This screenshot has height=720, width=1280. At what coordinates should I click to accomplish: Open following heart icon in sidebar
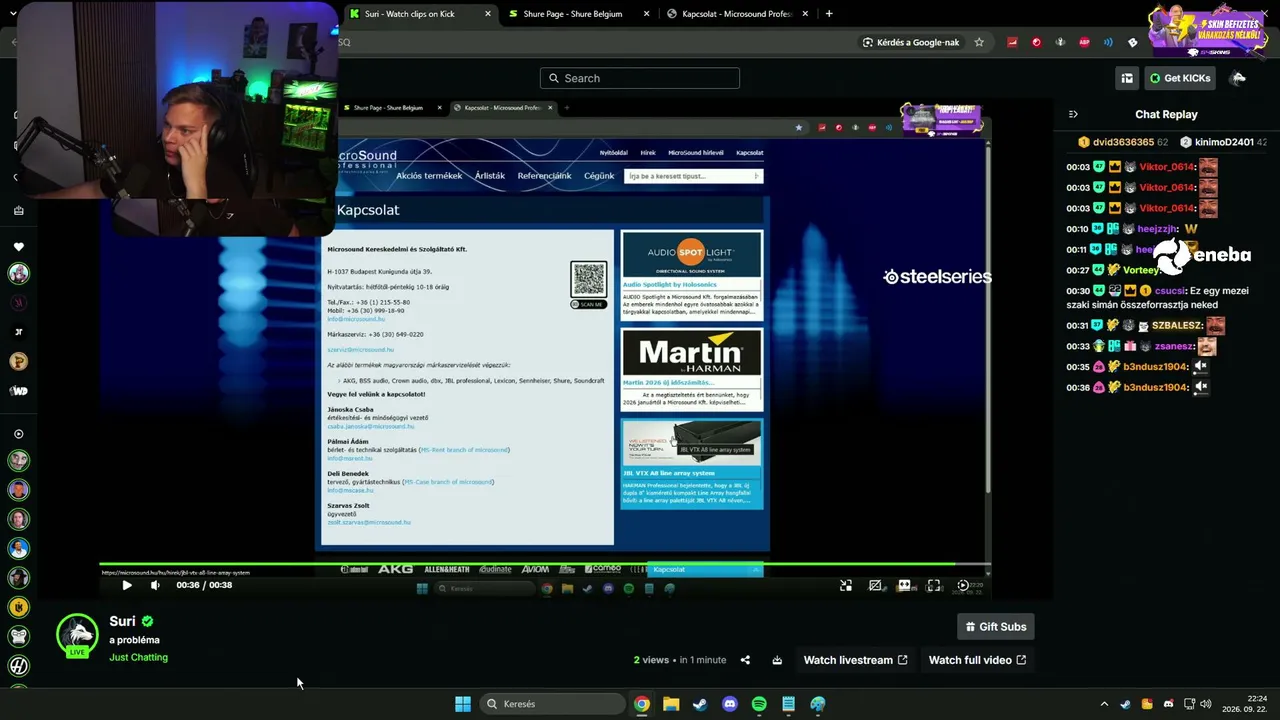(18, 247)
